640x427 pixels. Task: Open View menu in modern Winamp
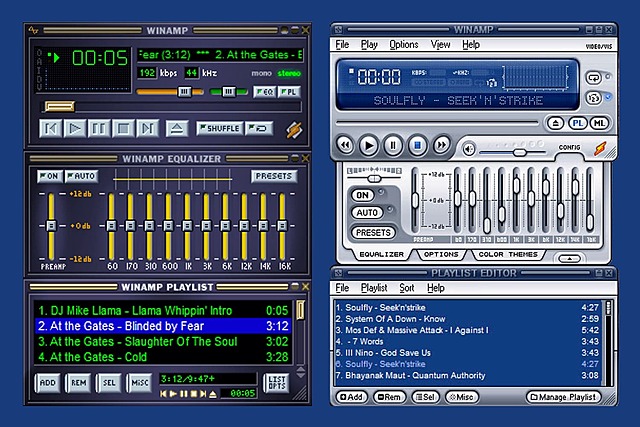point(440,44)
